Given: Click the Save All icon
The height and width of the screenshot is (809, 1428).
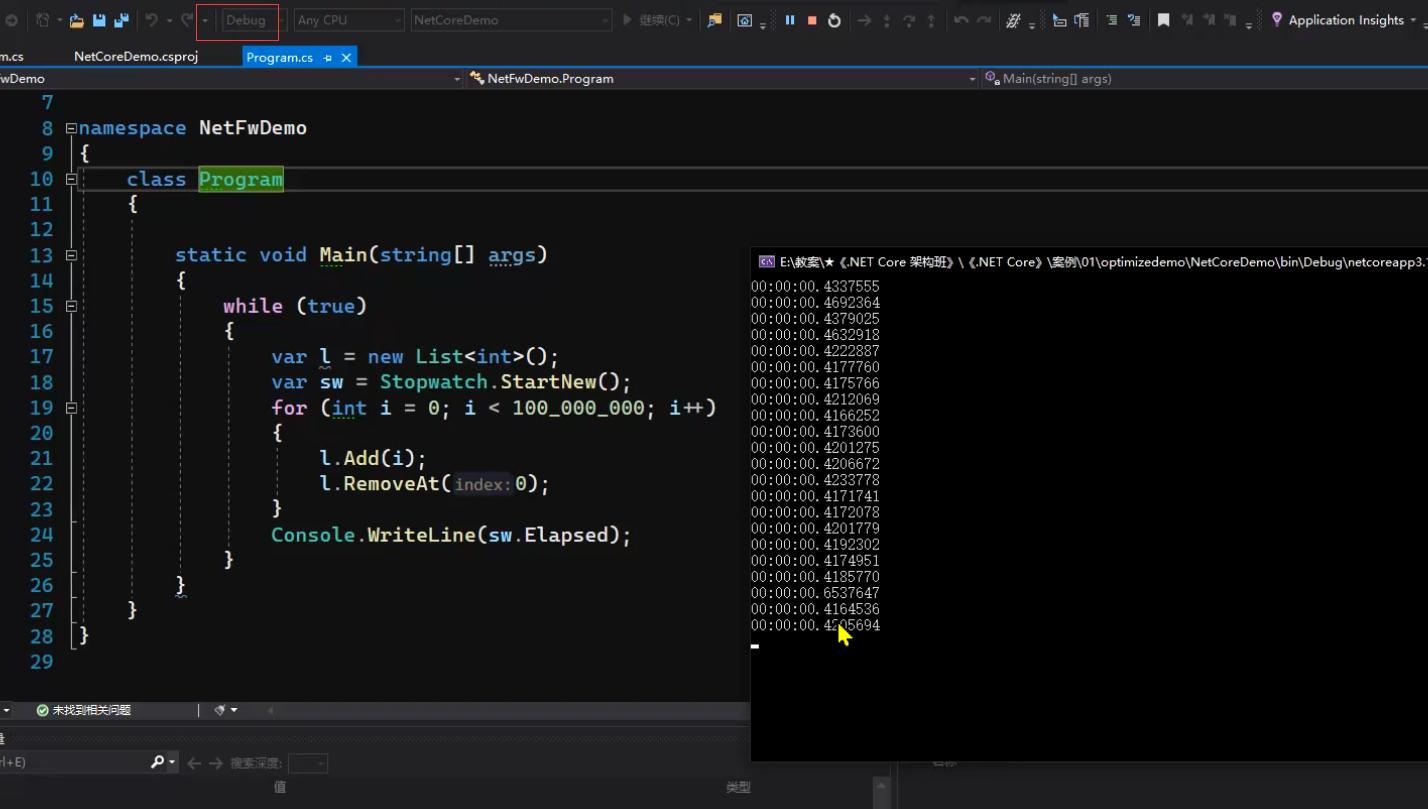Looking at the screenshot, I should click(x=121, y=20).
